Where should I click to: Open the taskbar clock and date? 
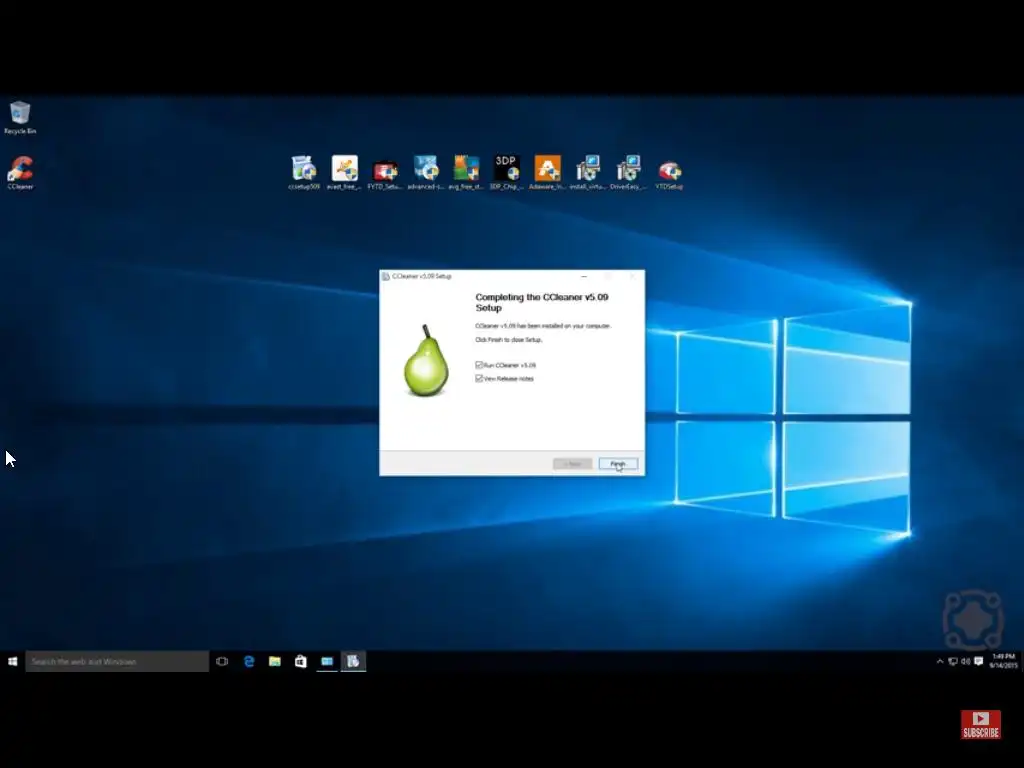(x=1004, y=661)
